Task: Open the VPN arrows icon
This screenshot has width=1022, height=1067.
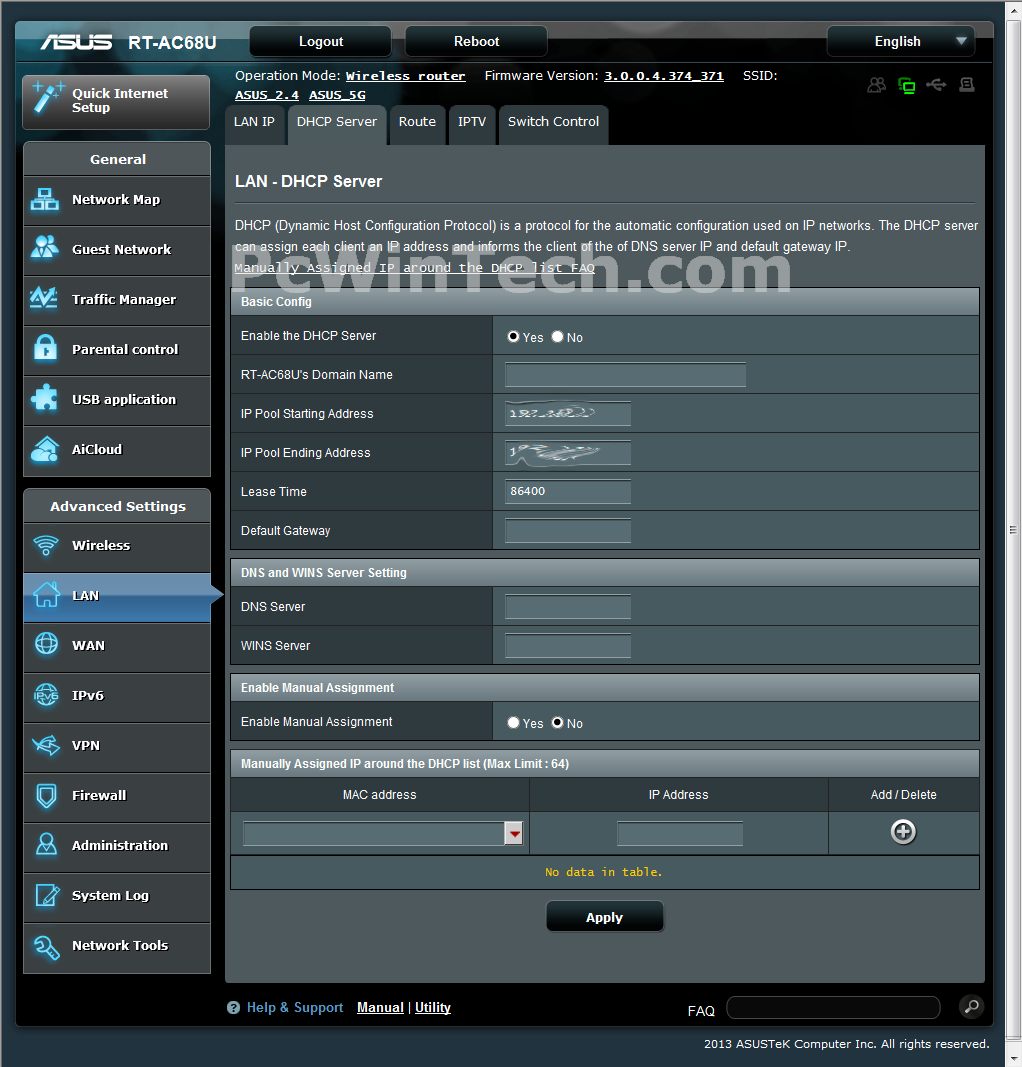Action: [x=46, y=745]
